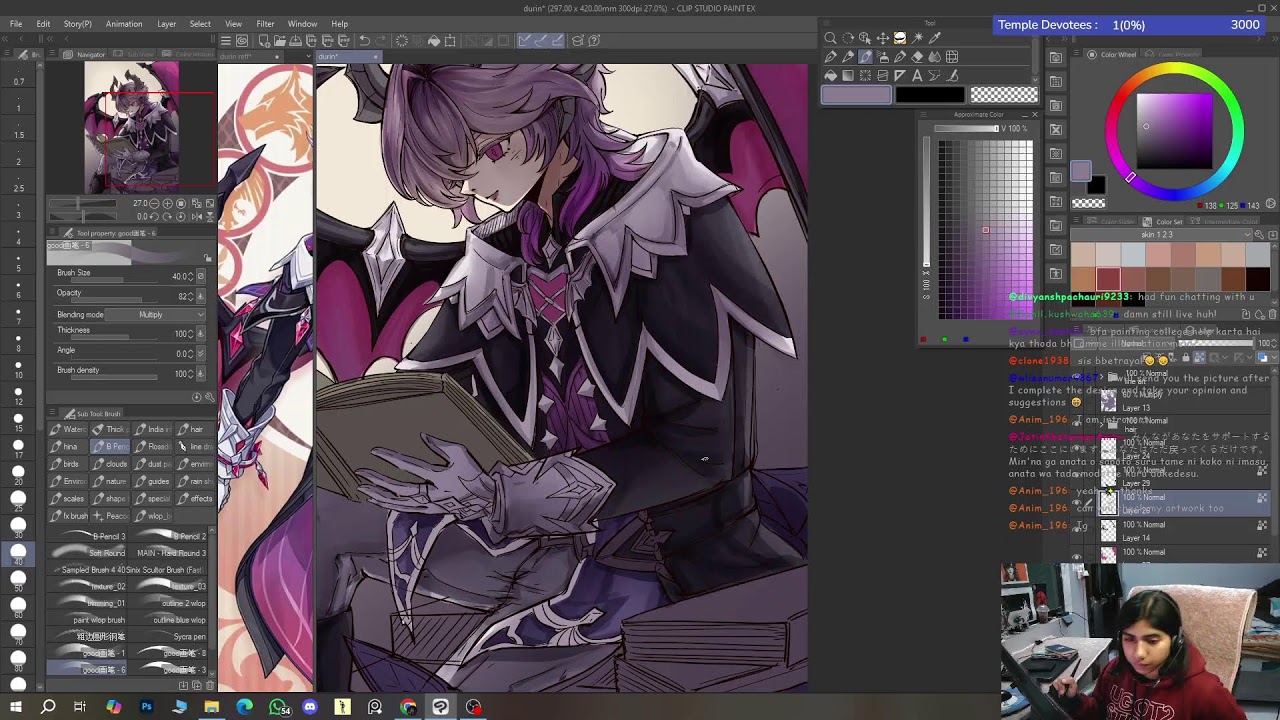Screen dimensions: 1280x720
Task: Toggle Brush Size pressure setting button
Action: click(201, 276)
